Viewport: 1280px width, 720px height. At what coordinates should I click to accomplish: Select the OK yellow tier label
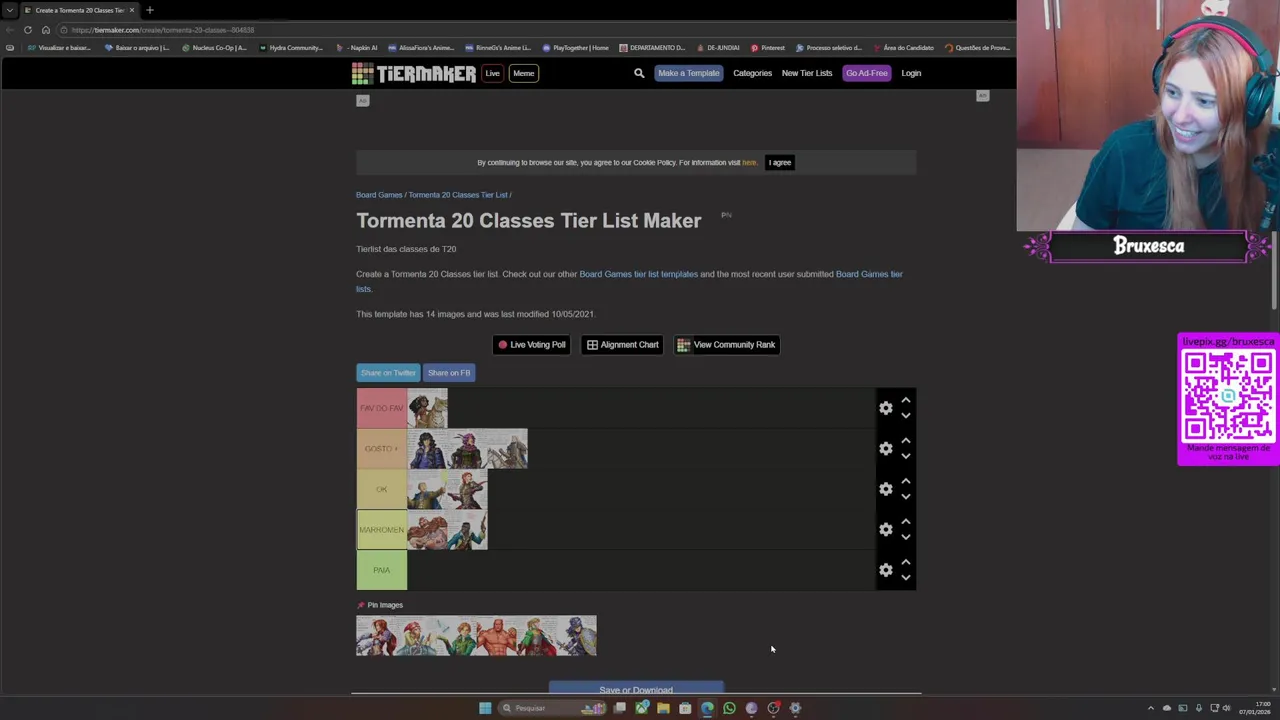382,489
